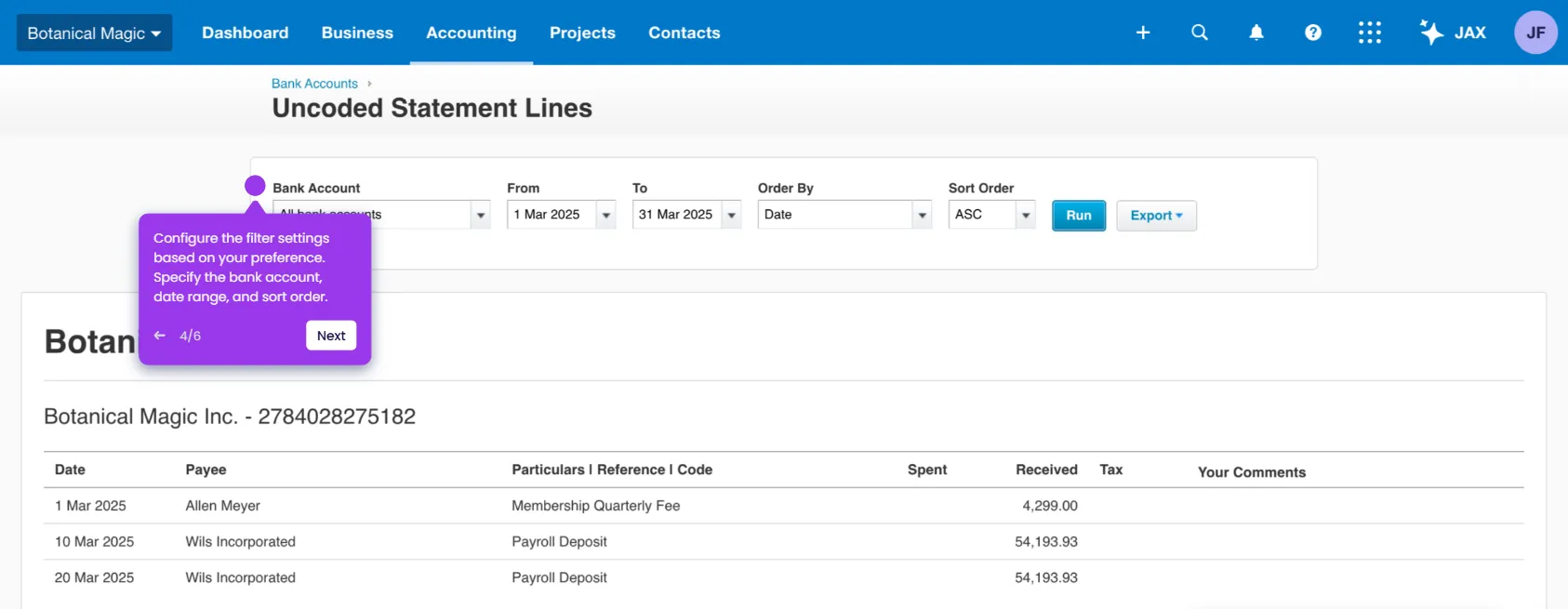Click Payroll Deposit in 20 Mar row

pyautogui.click(x=559, y=577)
